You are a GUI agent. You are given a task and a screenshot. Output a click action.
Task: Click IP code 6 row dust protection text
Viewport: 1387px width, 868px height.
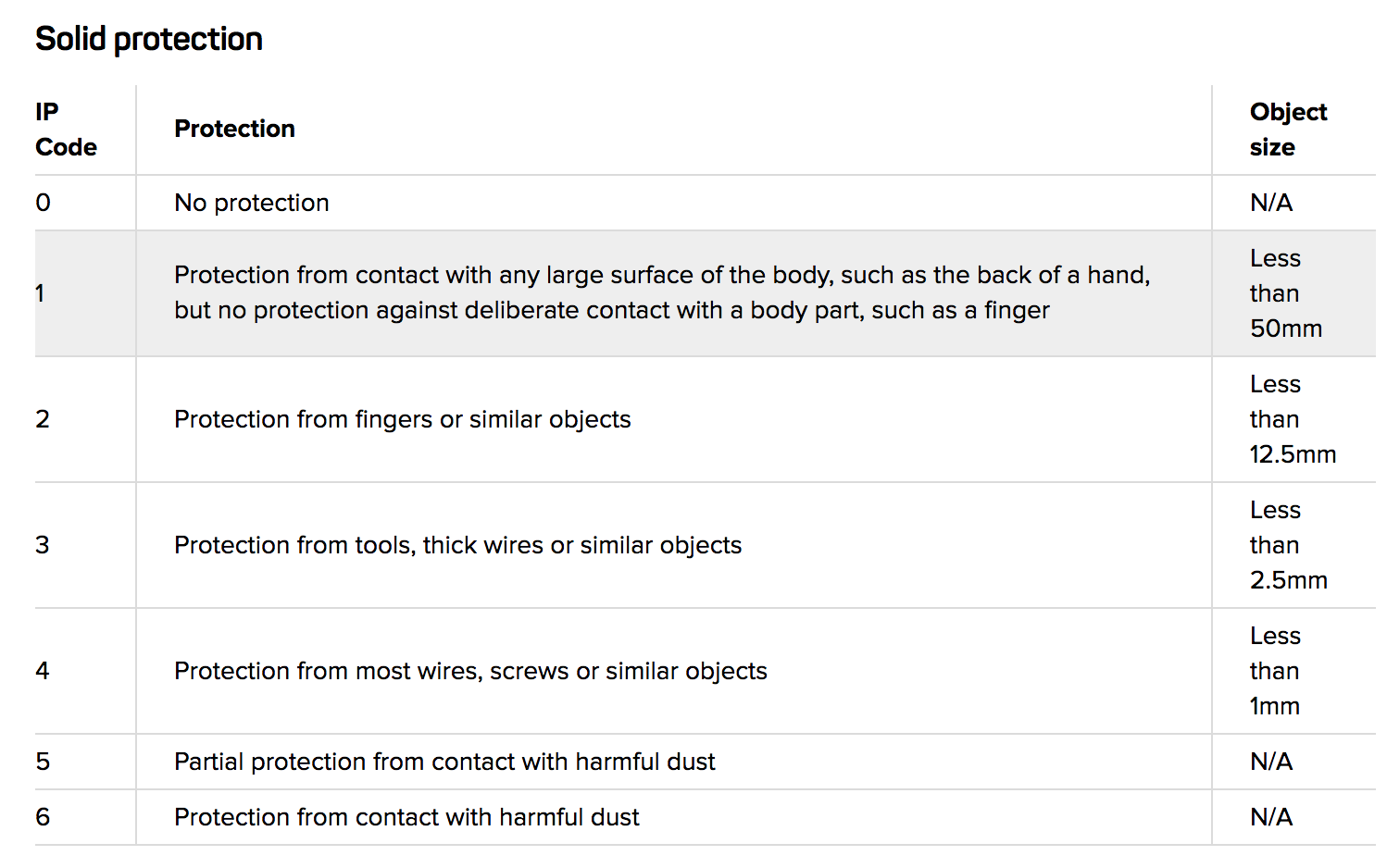pyautogui.click(x=406, y=817)
